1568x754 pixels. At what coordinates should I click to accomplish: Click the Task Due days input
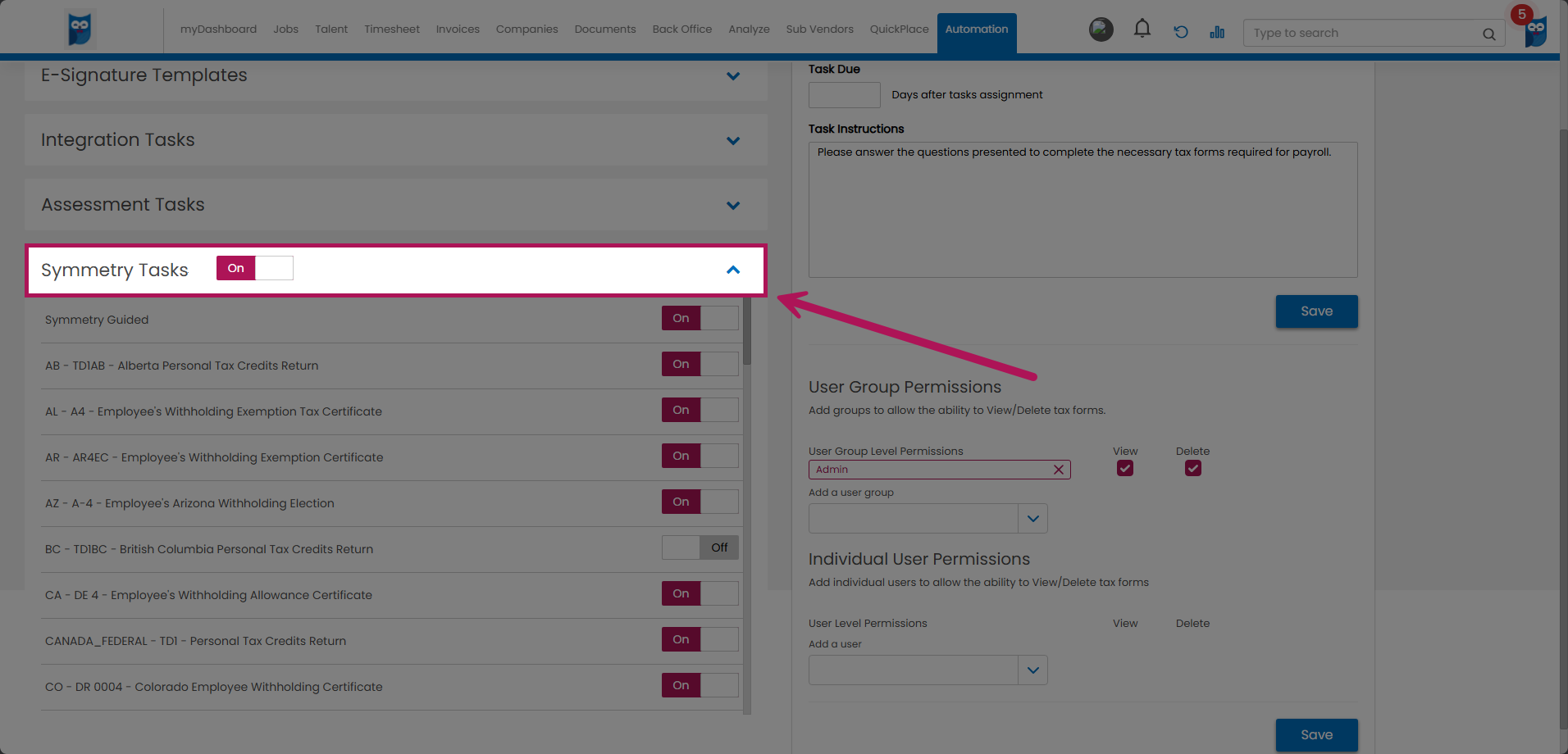(844, 95)
